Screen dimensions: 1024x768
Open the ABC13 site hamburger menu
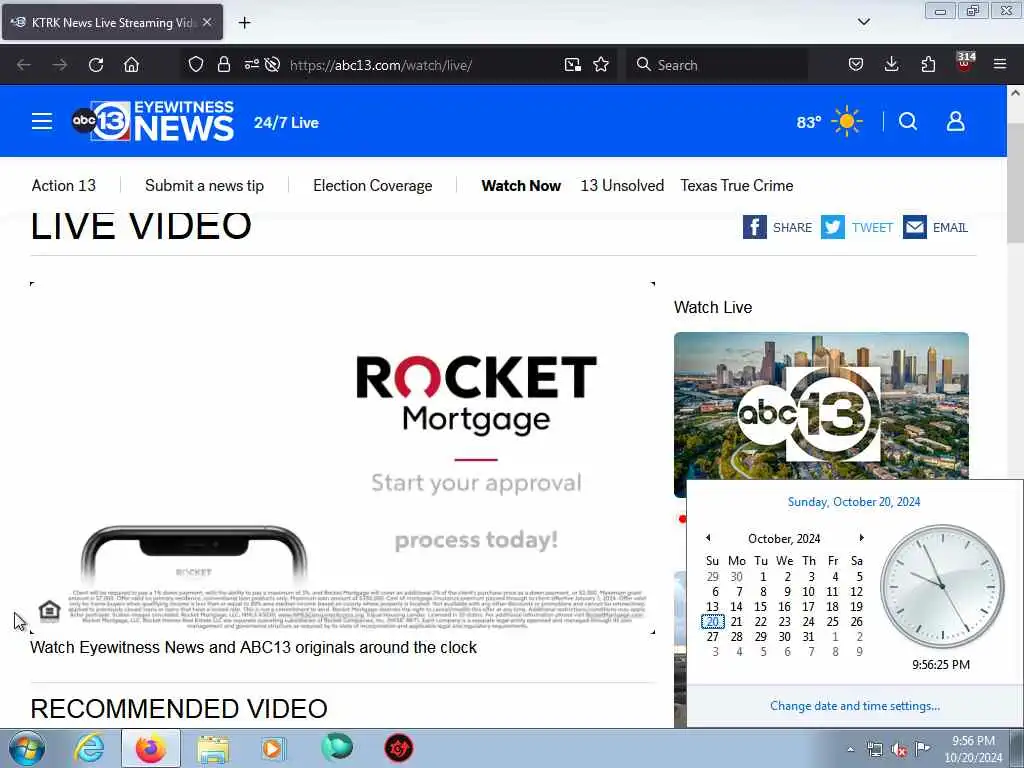(x=42, y=121)
